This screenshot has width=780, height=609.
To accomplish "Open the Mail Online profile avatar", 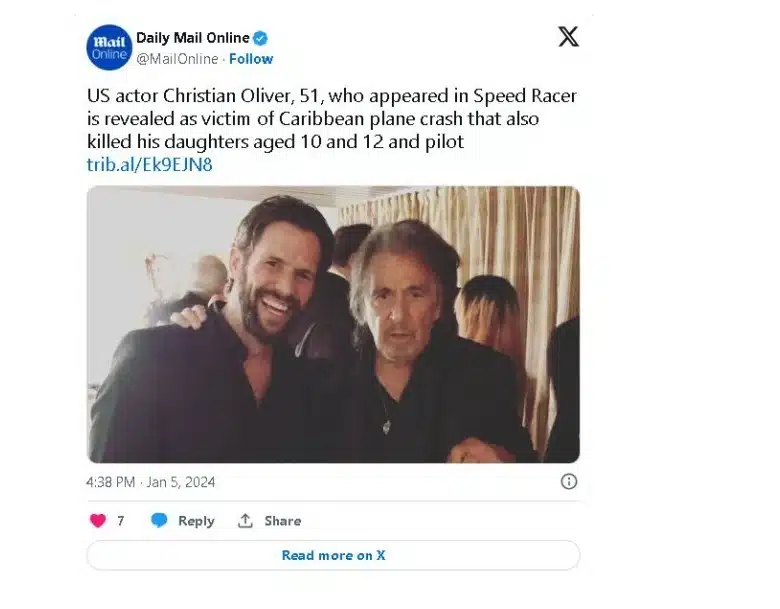I will pyautogui.click(x=109, y=48).
